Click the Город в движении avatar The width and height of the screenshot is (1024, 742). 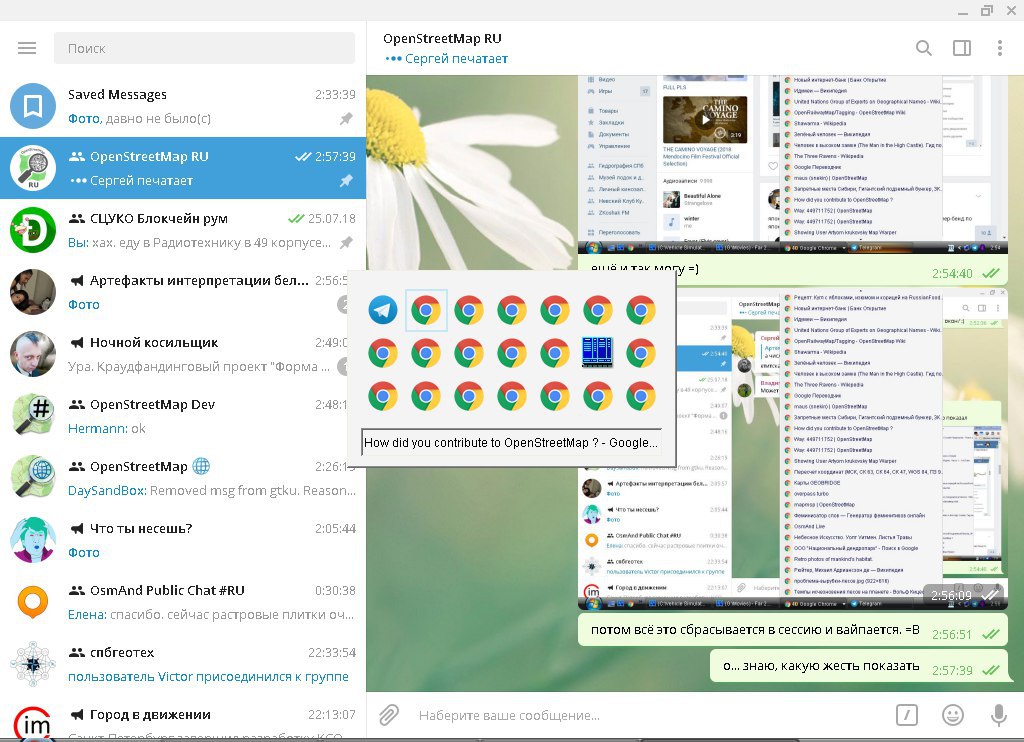coord(33,724)
